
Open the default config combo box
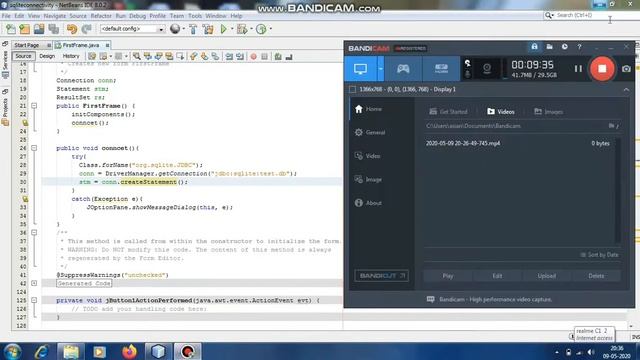point(132,29)
